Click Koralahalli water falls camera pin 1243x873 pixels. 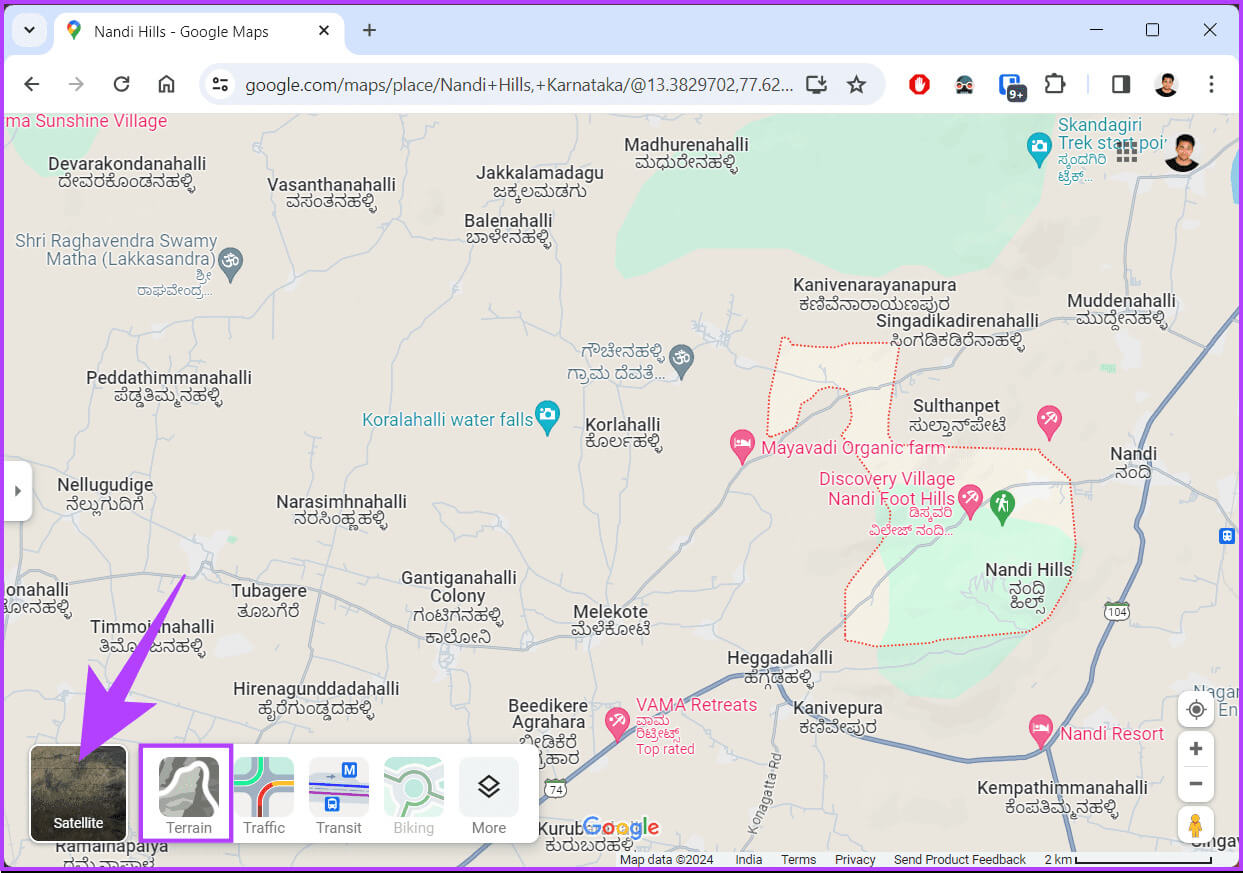[547, 417]
